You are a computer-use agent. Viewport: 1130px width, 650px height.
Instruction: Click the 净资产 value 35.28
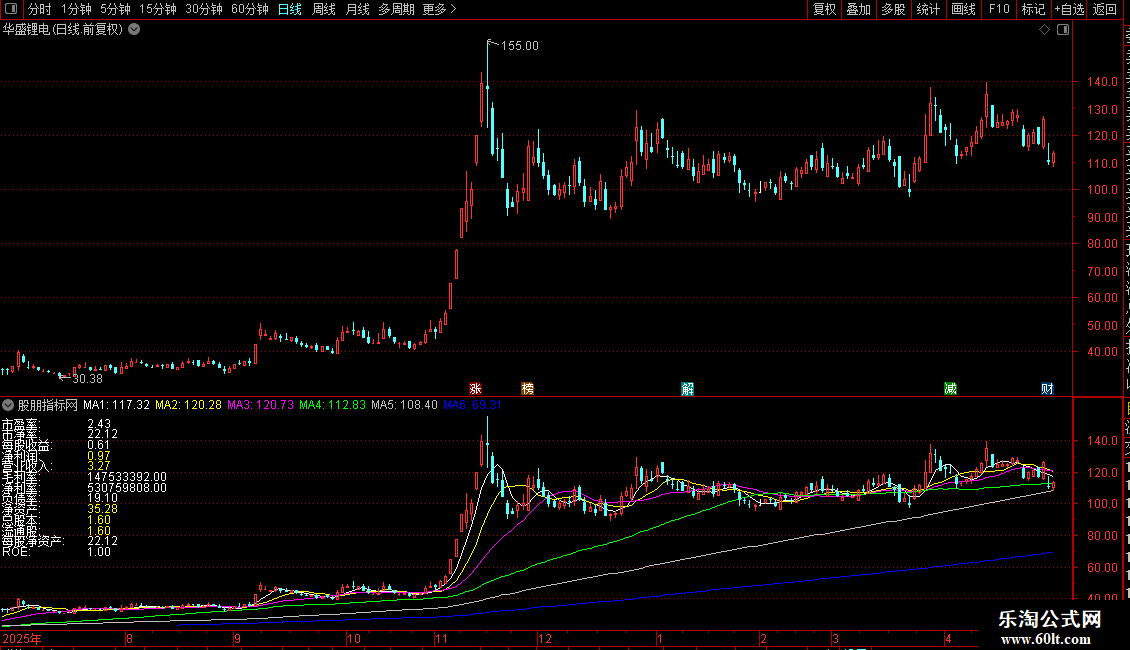102,509
